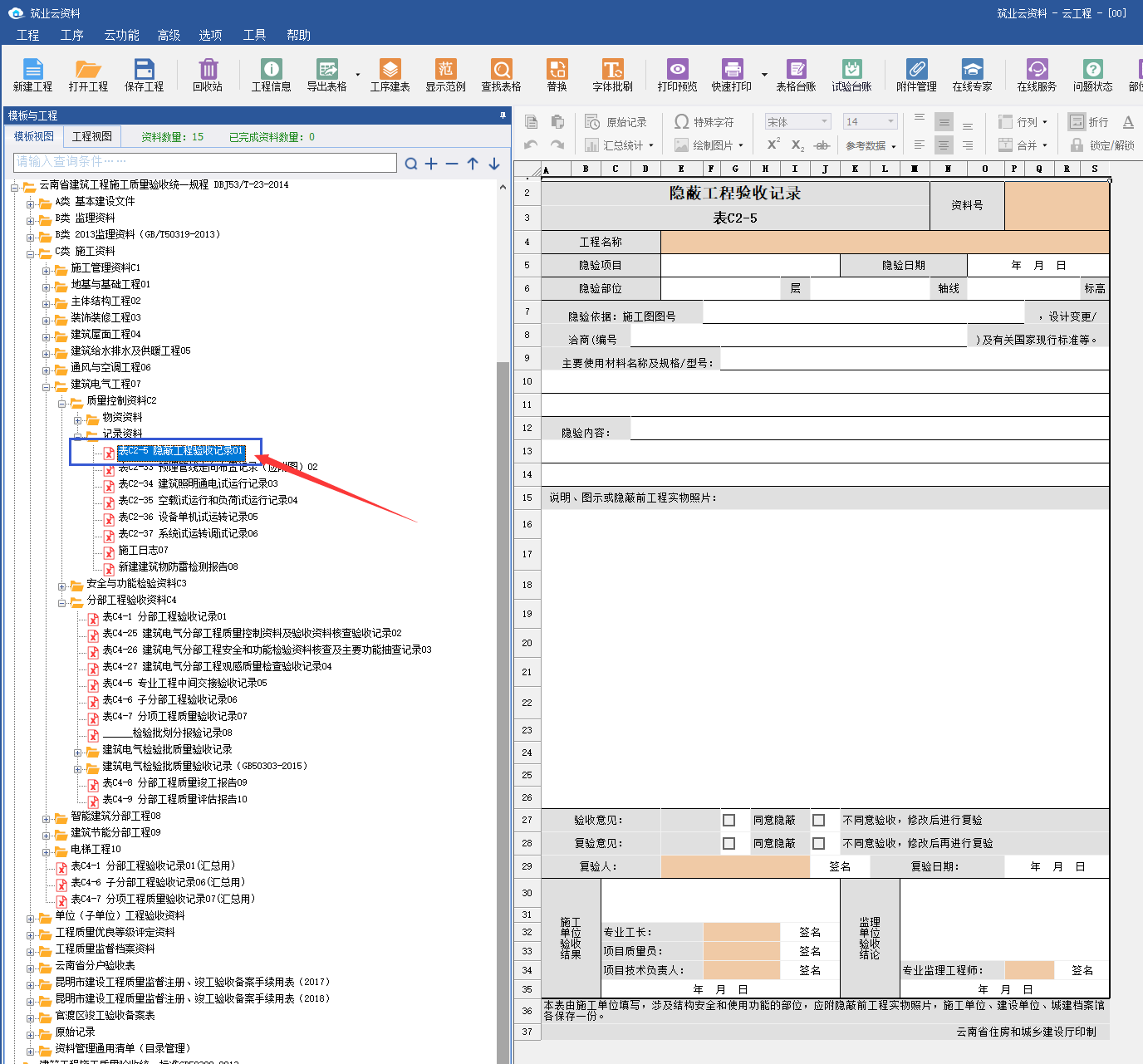Click the 新建工程 (new project) toolbar icon
Screen dimensions: 1143x1064
click(x=32, y=75)
